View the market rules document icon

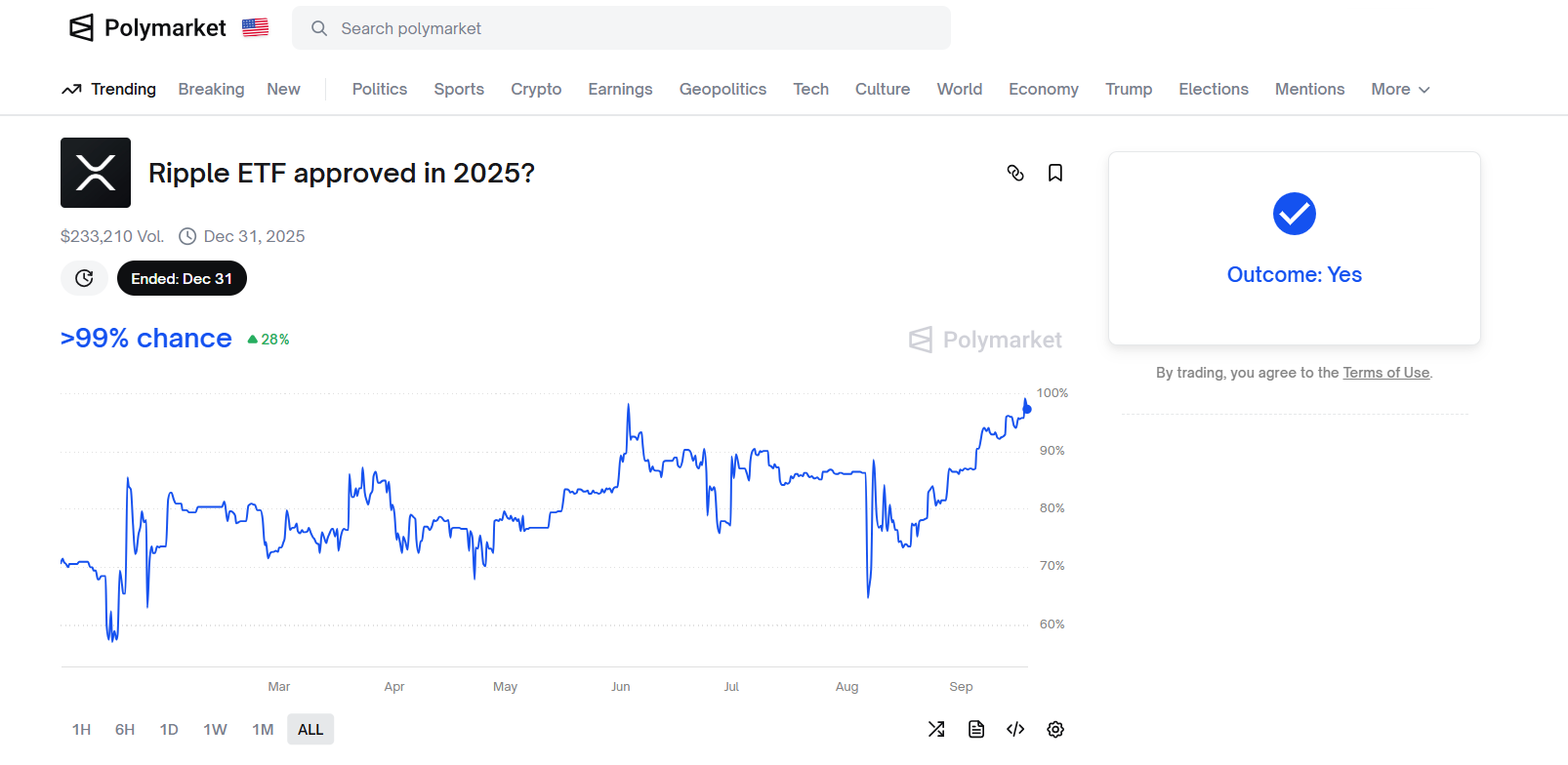pyautogui.click(x=975, y=729)
